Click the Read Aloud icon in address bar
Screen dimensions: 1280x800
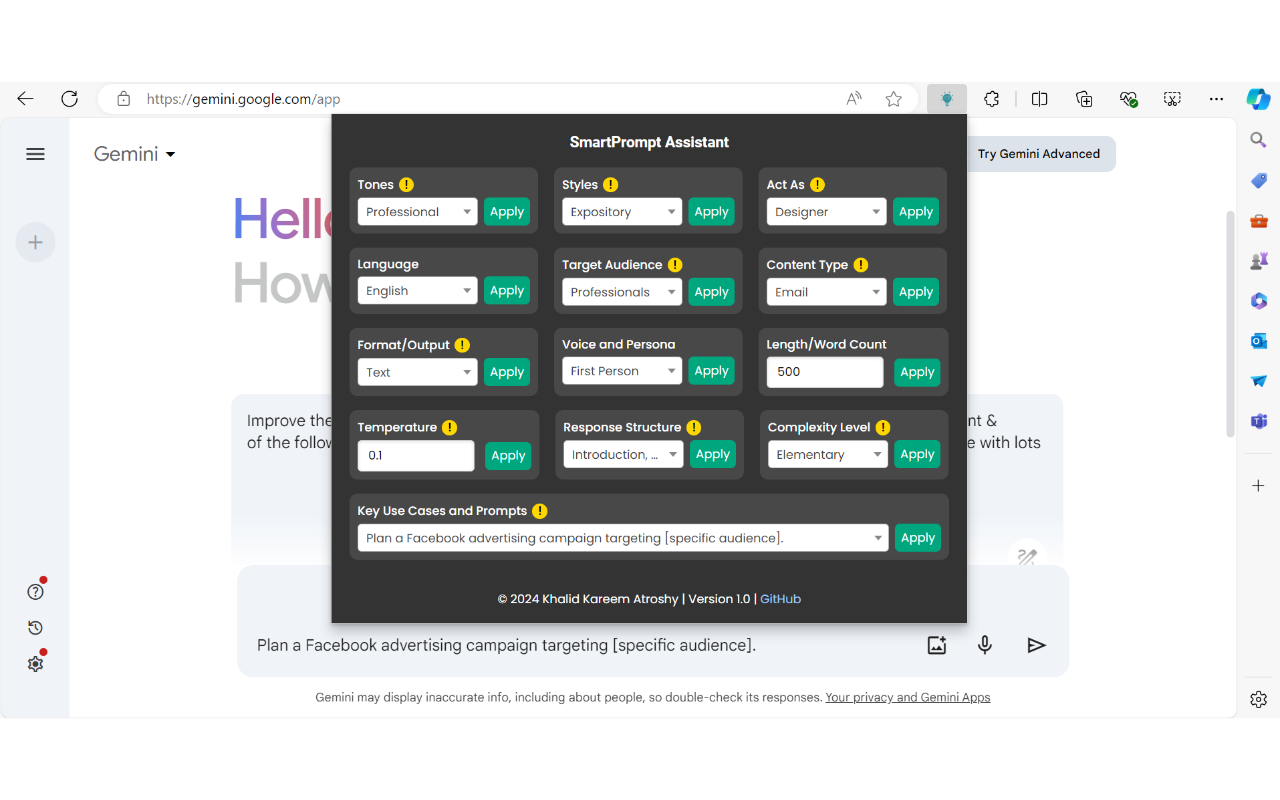(x=854, y=99)
